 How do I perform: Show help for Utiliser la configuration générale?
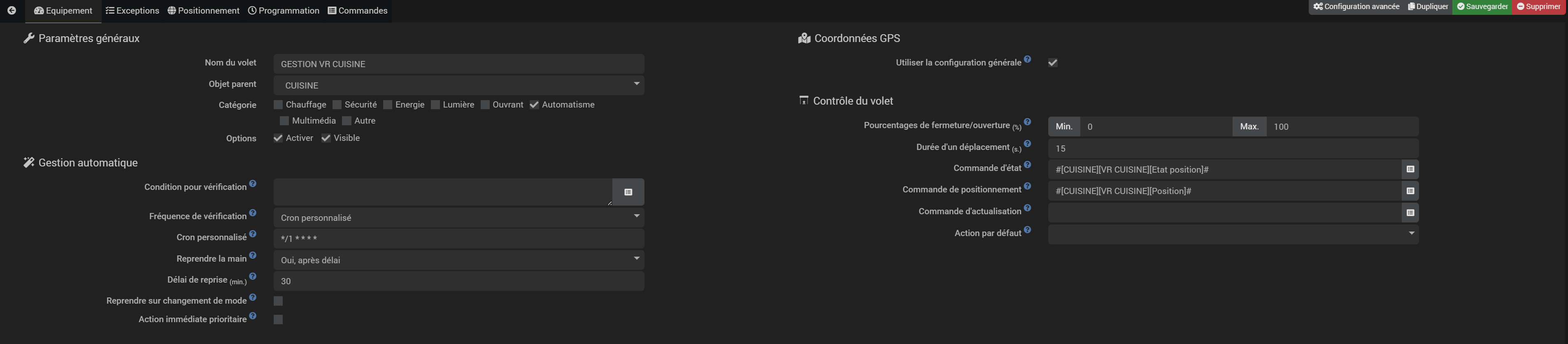point(1028,59)
